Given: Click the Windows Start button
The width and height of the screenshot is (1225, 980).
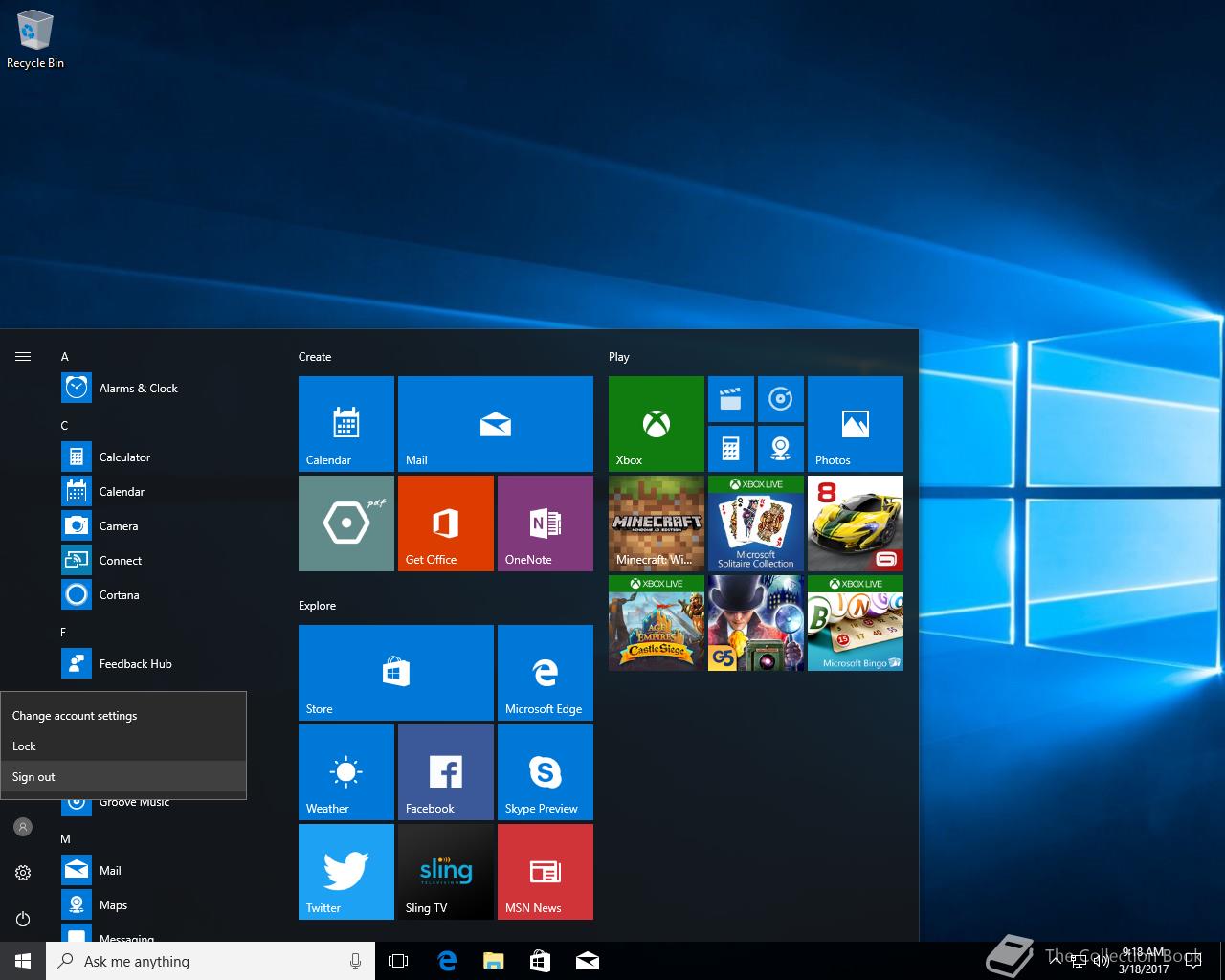Looking at the screenshot, I should click(23, 961).
